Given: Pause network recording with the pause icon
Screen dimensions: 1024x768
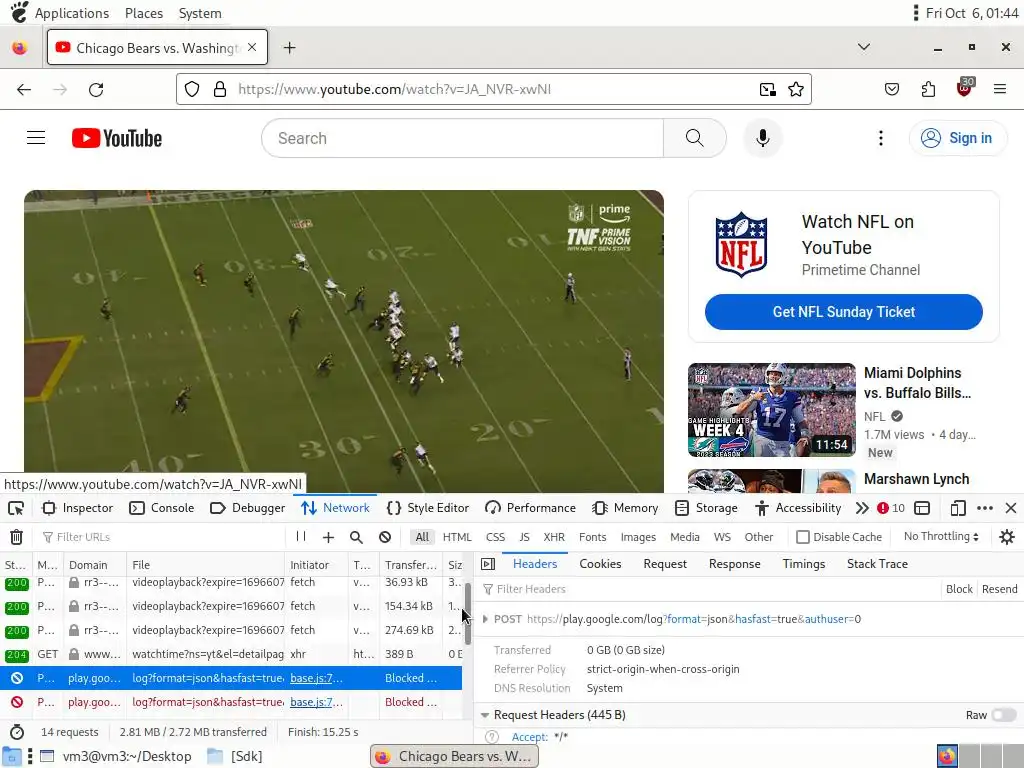Looking at the screenshot, I should point(301,536).
